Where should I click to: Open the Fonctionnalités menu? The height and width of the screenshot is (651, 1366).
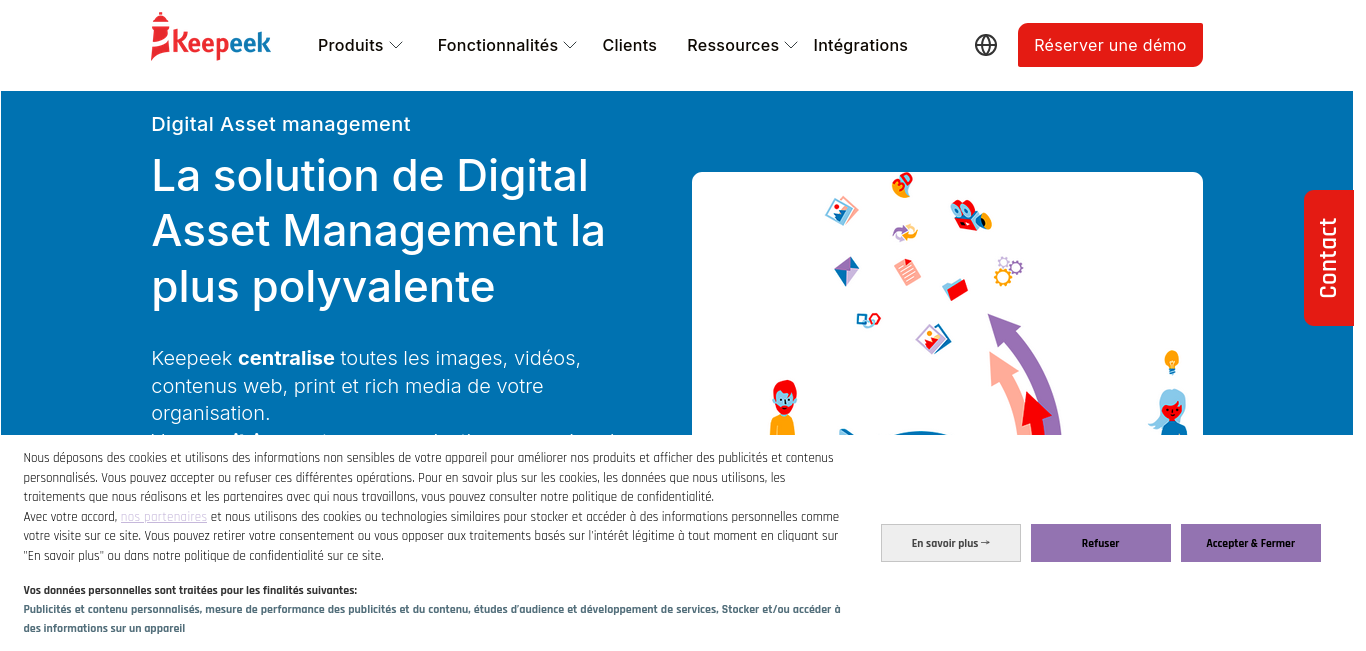coord(498,45)
